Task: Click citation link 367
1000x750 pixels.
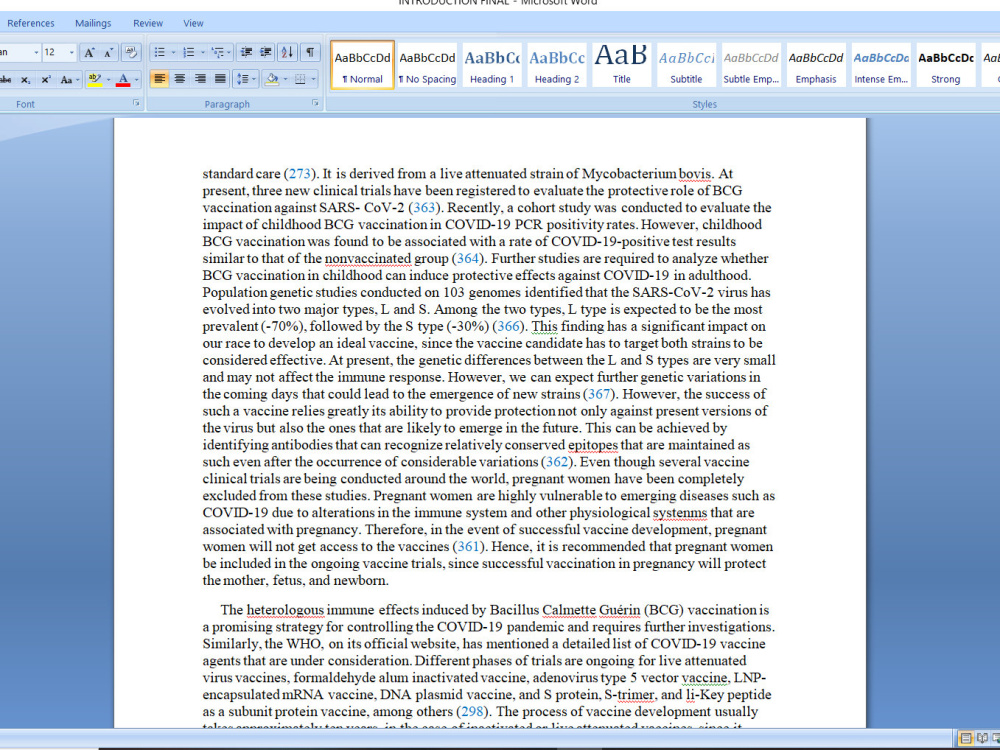Action: click(x=598, y=393)
